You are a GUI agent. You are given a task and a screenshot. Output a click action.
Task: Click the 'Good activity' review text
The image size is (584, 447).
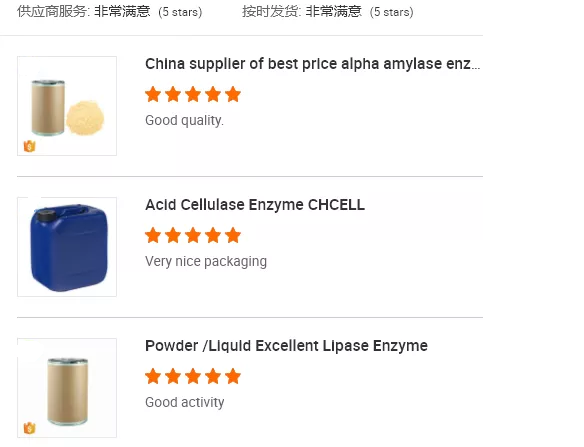[x=185, y=403]
